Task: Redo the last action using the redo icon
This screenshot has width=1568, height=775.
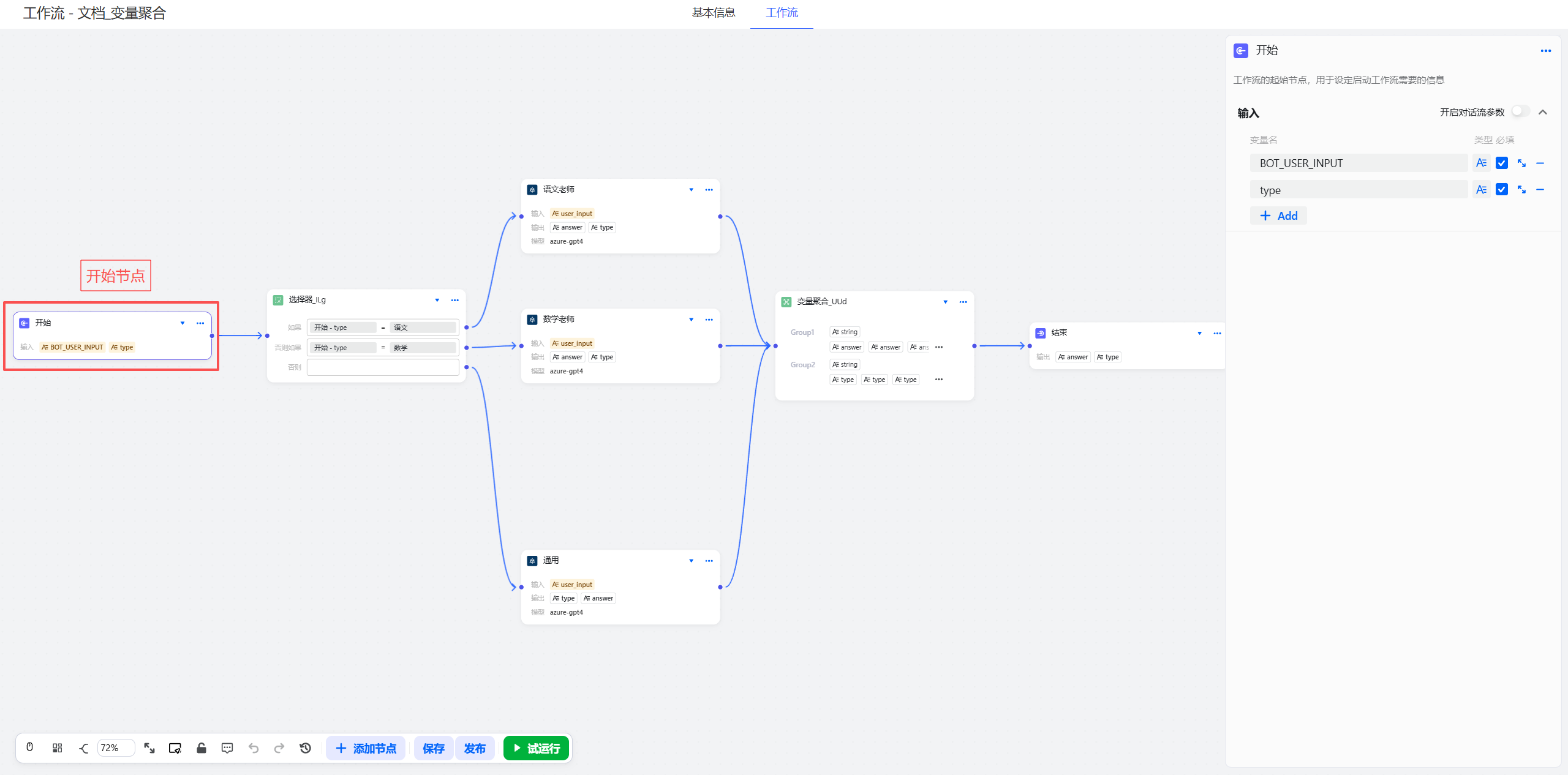Action: (x=279, y=747)
